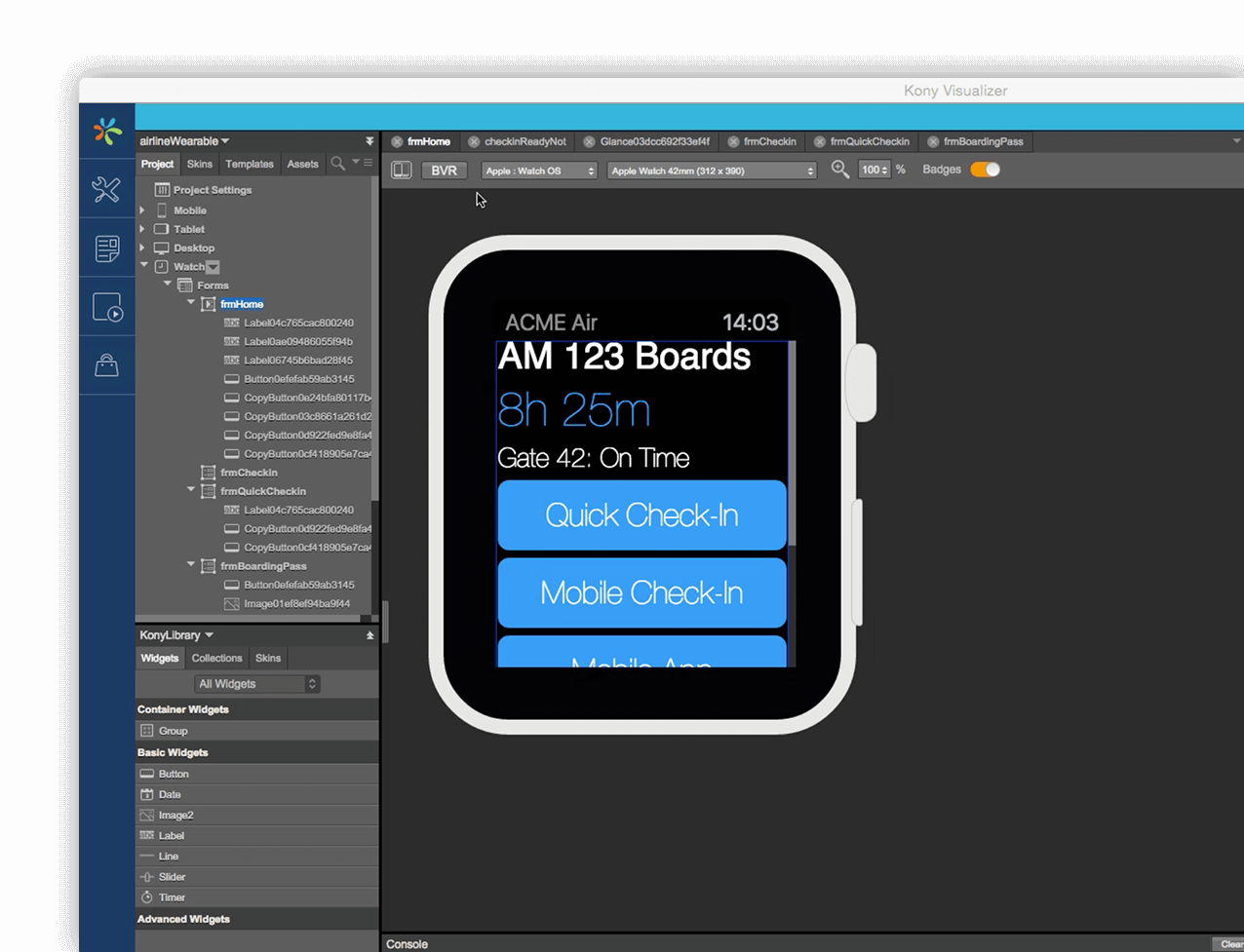
Task: Select the Group widget in the library
Action: tap(257, 731)
